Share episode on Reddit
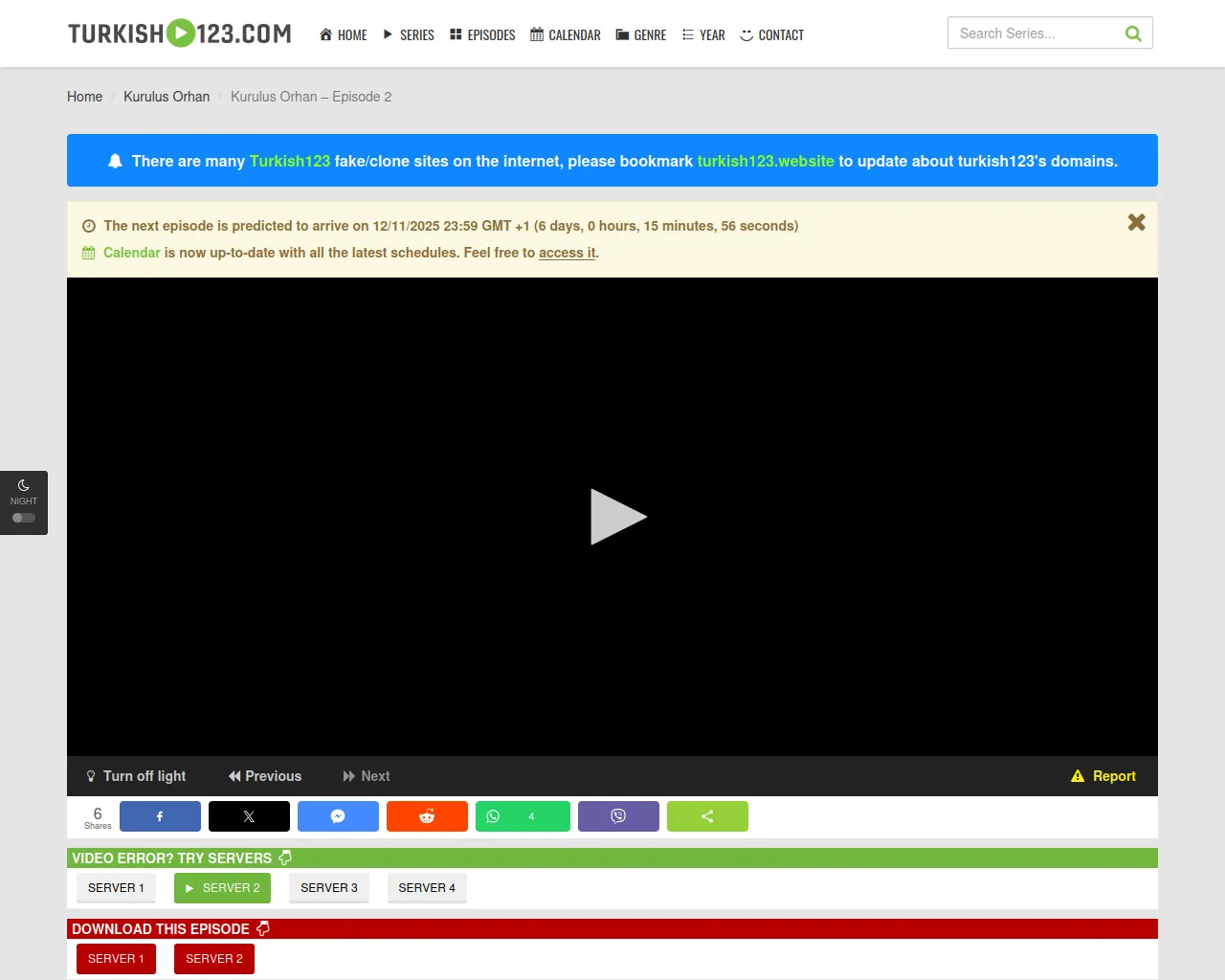The height and width of the screenshot is (980, 1225). [x=427, y=816]
